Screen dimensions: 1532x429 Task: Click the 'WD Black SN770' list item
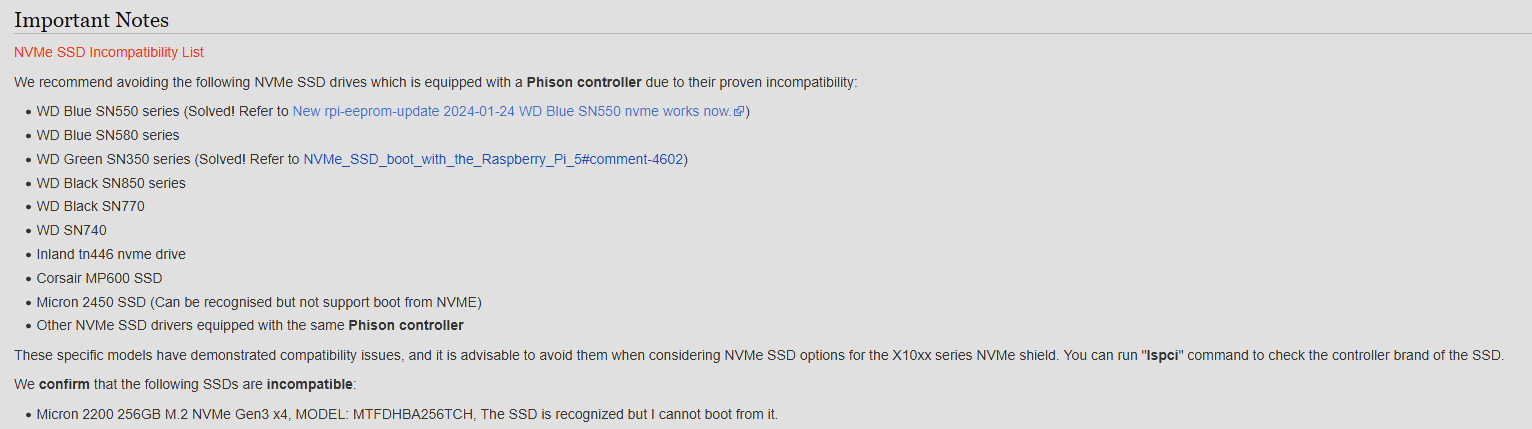click(x=91, y=206)
